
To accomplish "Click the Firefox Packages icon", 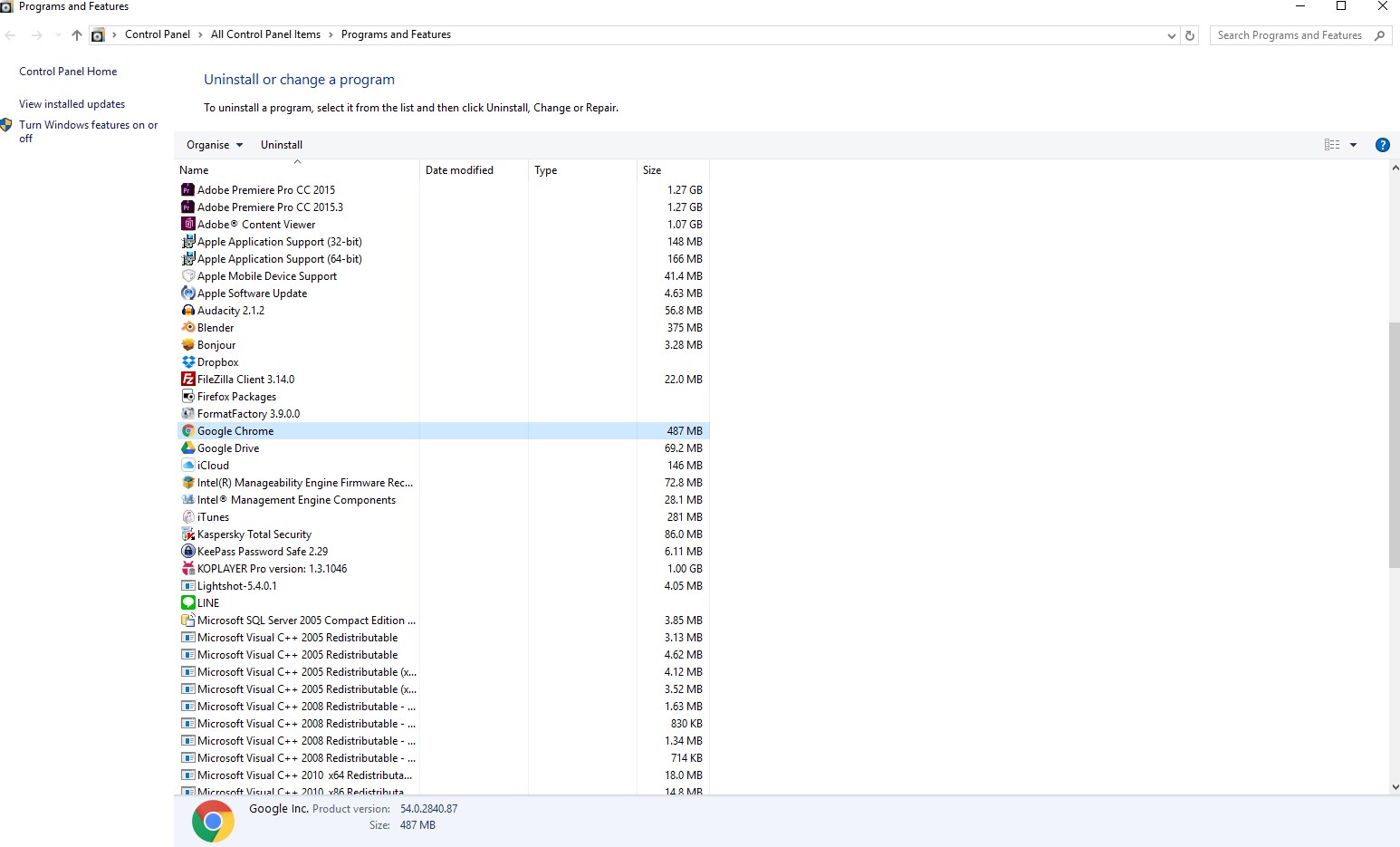I will (187, 397).
